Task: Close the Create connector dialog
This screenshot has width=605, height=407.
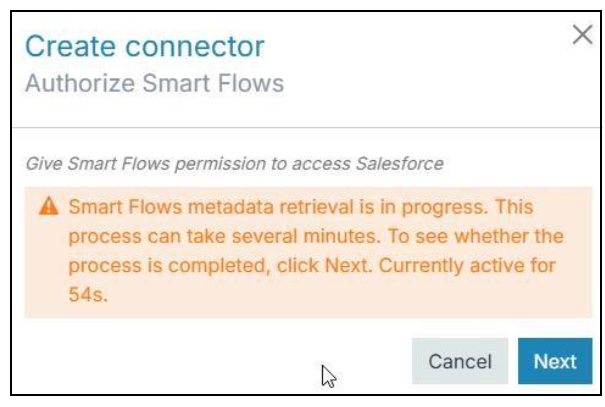Action: pyautogui.click(x=582, y=36)
